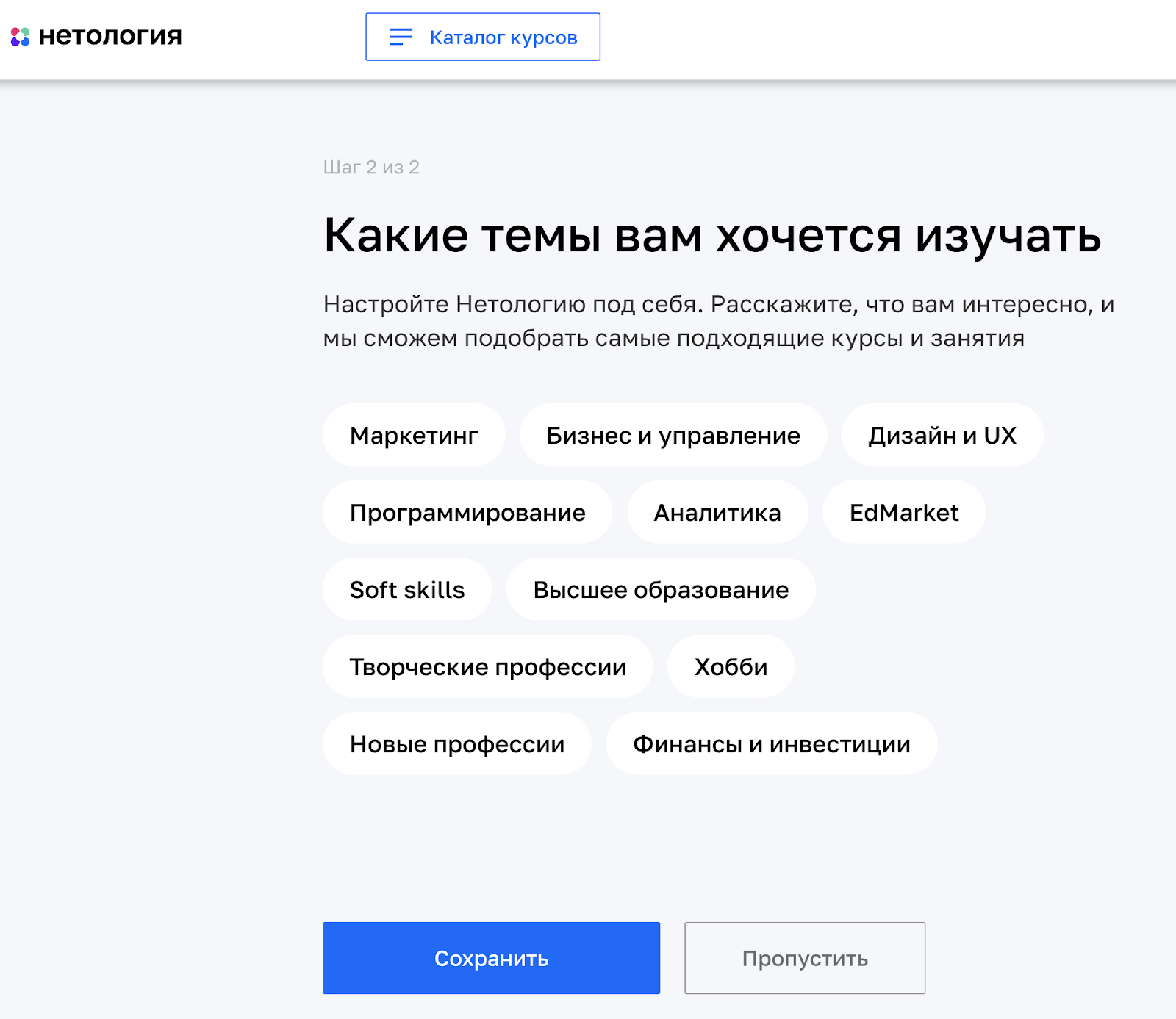The image size is (1176, 1019).
Task: Click the 'Шаг 2 из 2' step label
Action: (371, 167)
